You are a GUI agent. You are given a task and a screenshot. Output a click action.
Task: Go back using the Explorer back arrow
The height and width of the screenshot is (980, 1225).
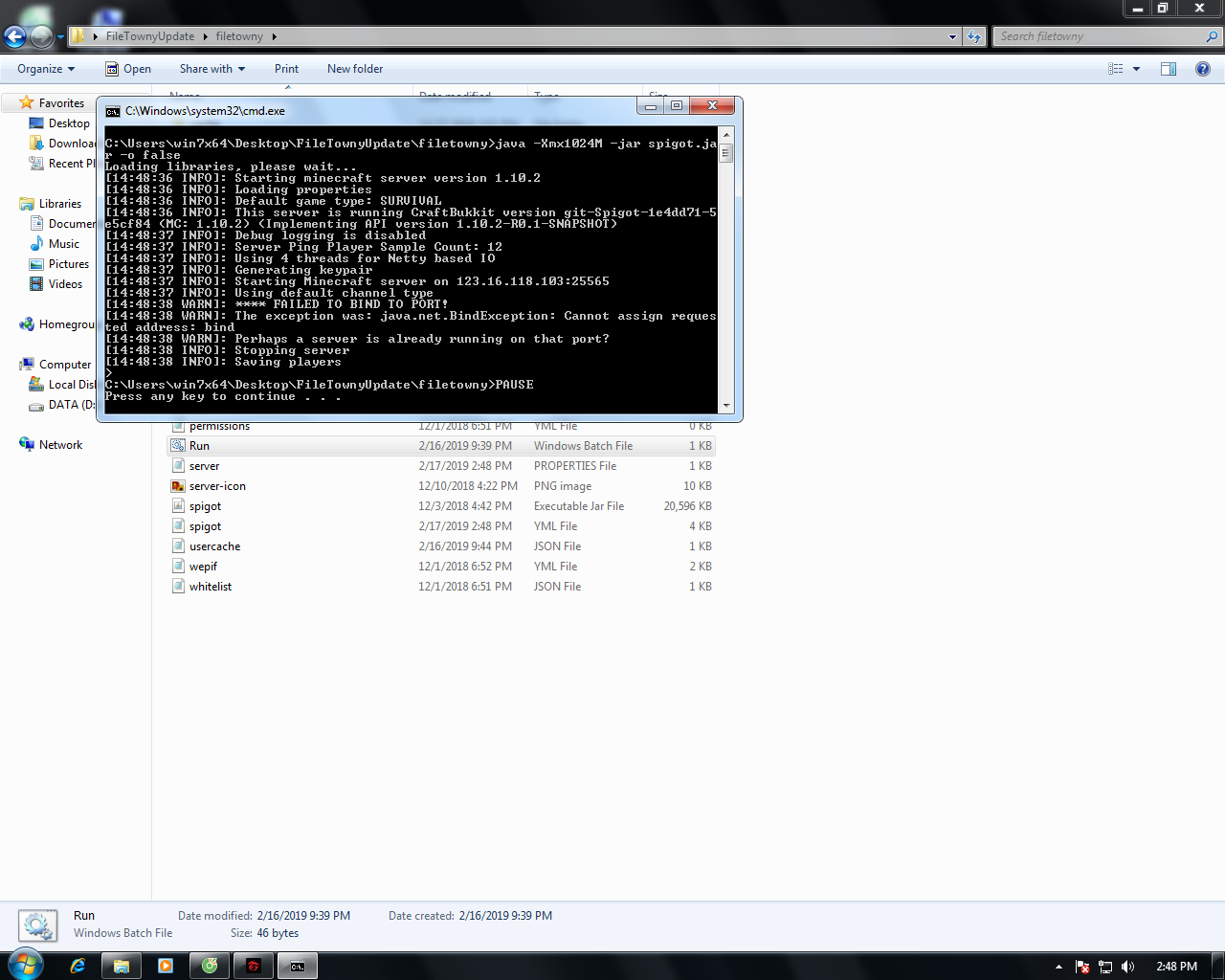point(14,36)
